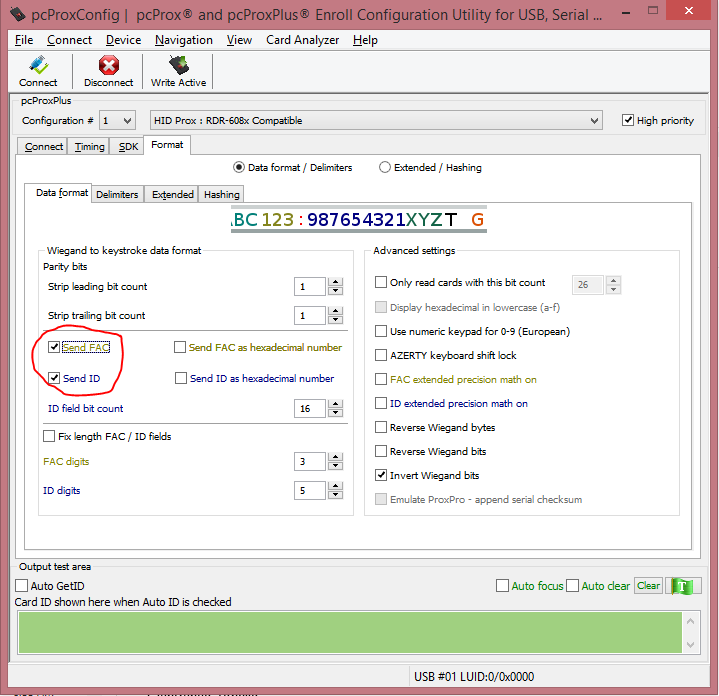
Task: Toggle the High priority checkbox
Action: pyautogui.click(x=628, y=121)
